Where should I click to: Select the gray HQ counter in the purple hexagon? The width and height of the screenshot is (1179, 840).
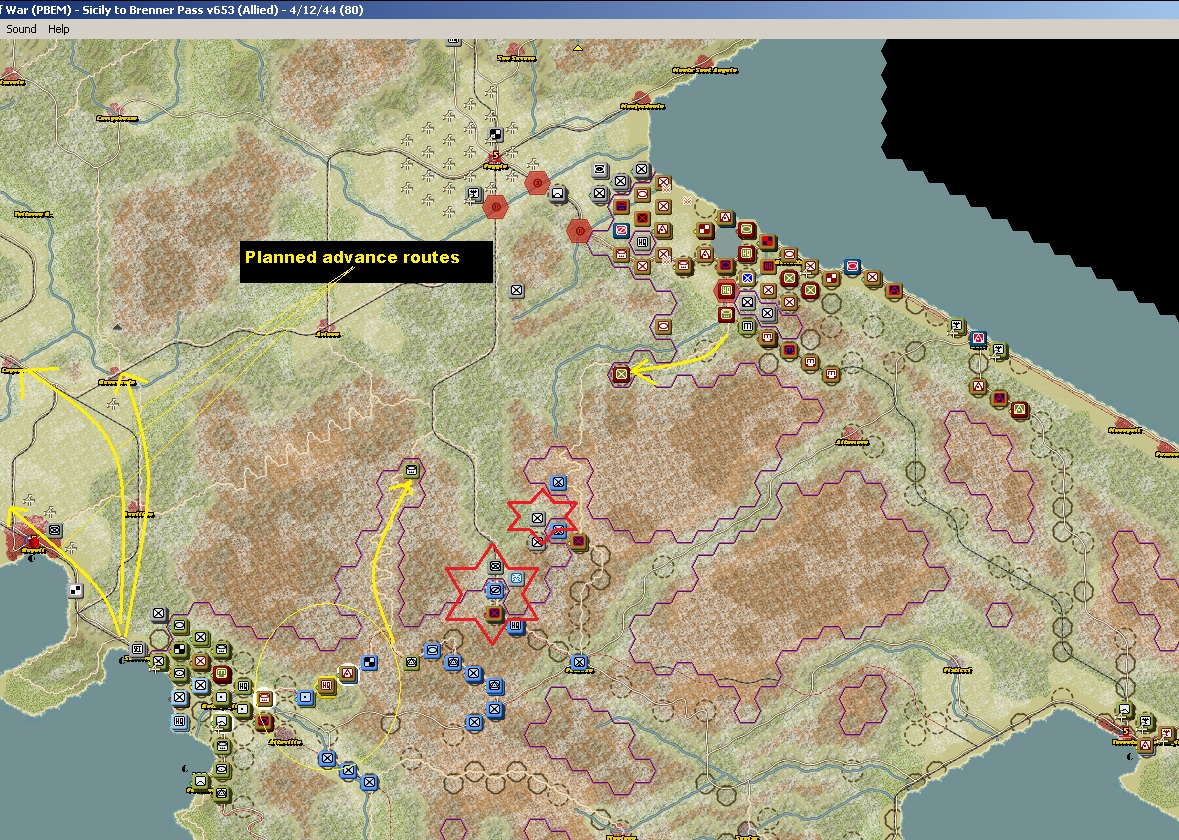pos(643,242)
